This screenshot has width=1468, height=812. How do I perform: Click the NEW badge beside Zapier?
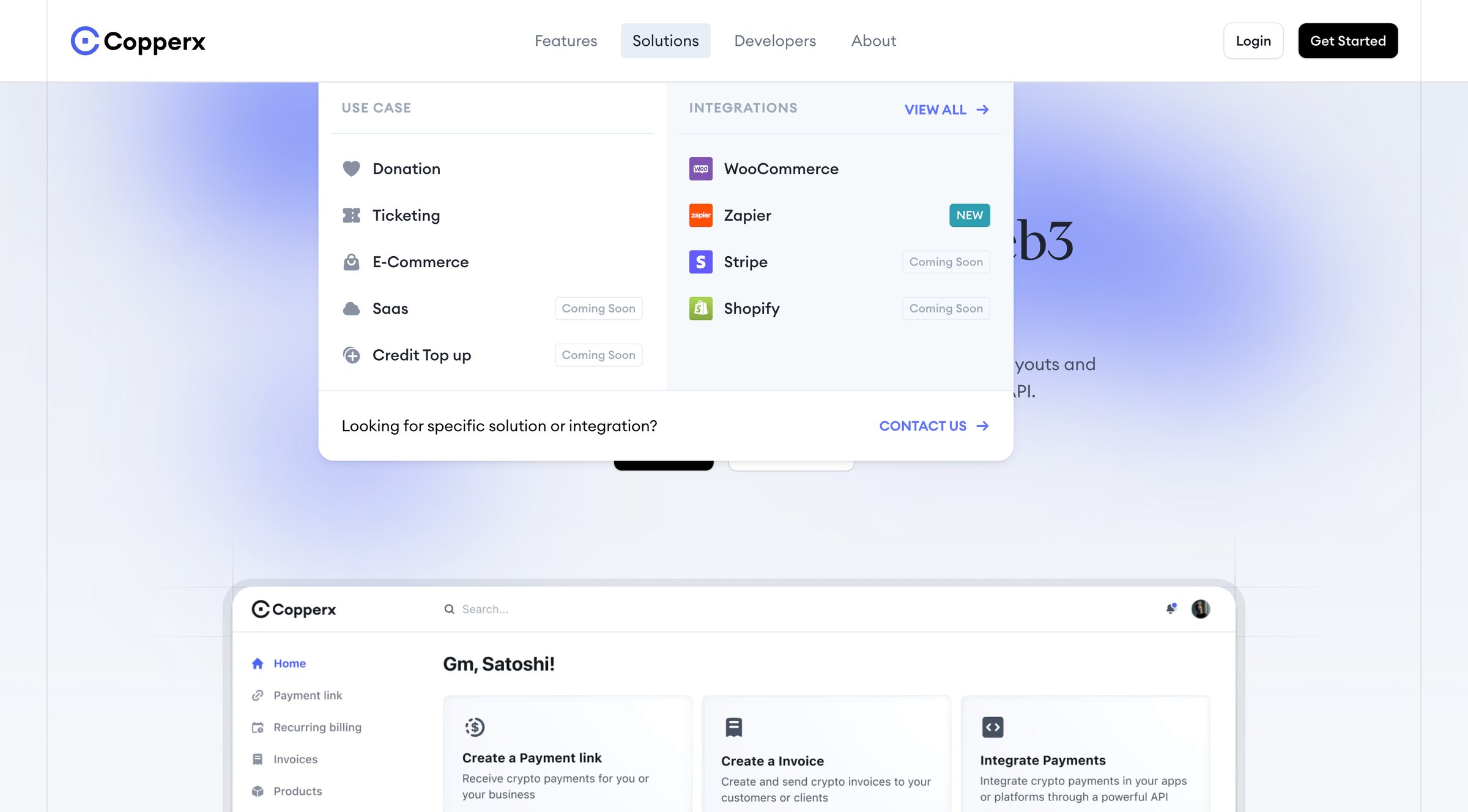tap(969, 215)
